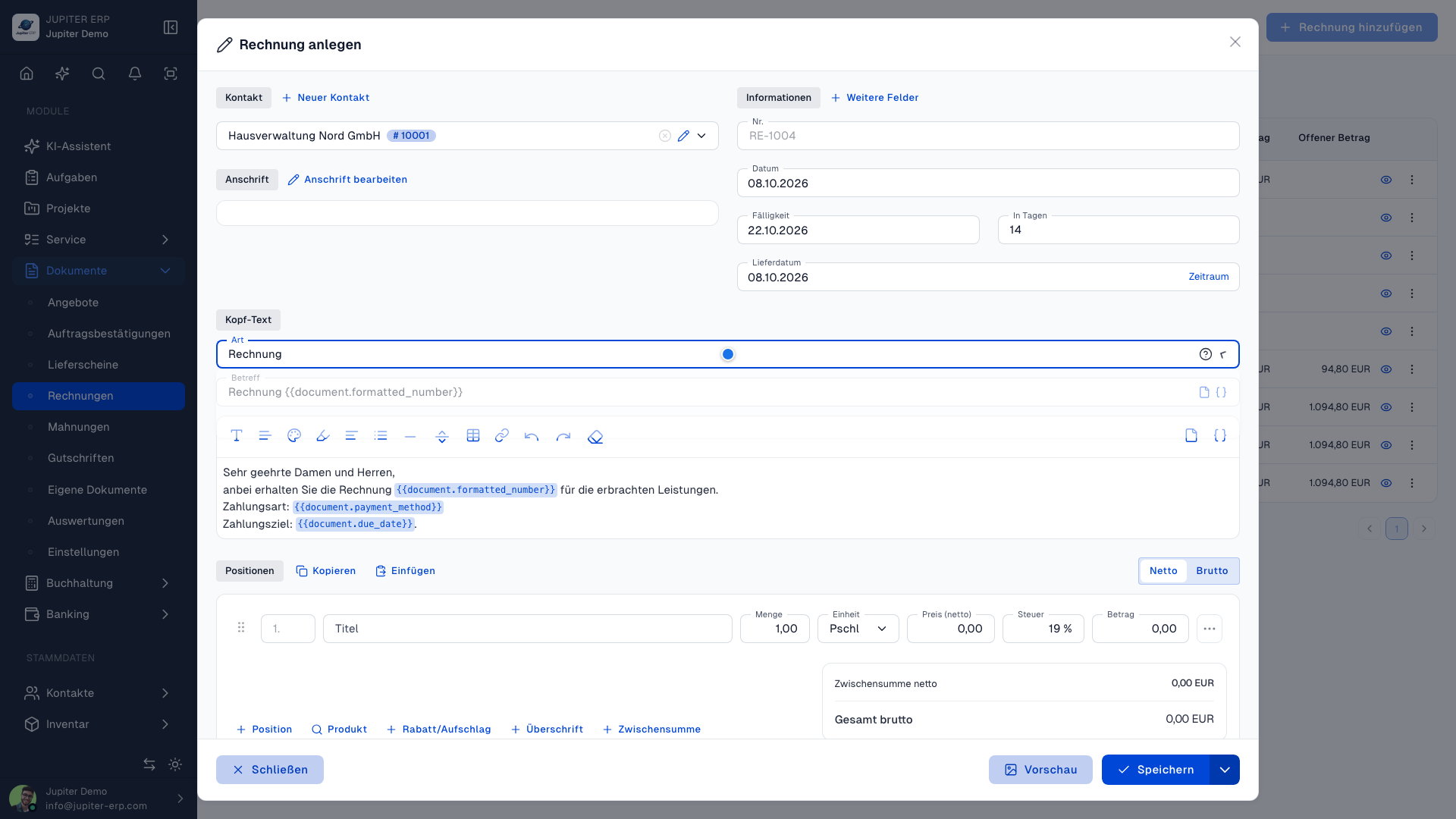Select the highlighter tool in editor

pyautogui.click(x=323, y=435)
